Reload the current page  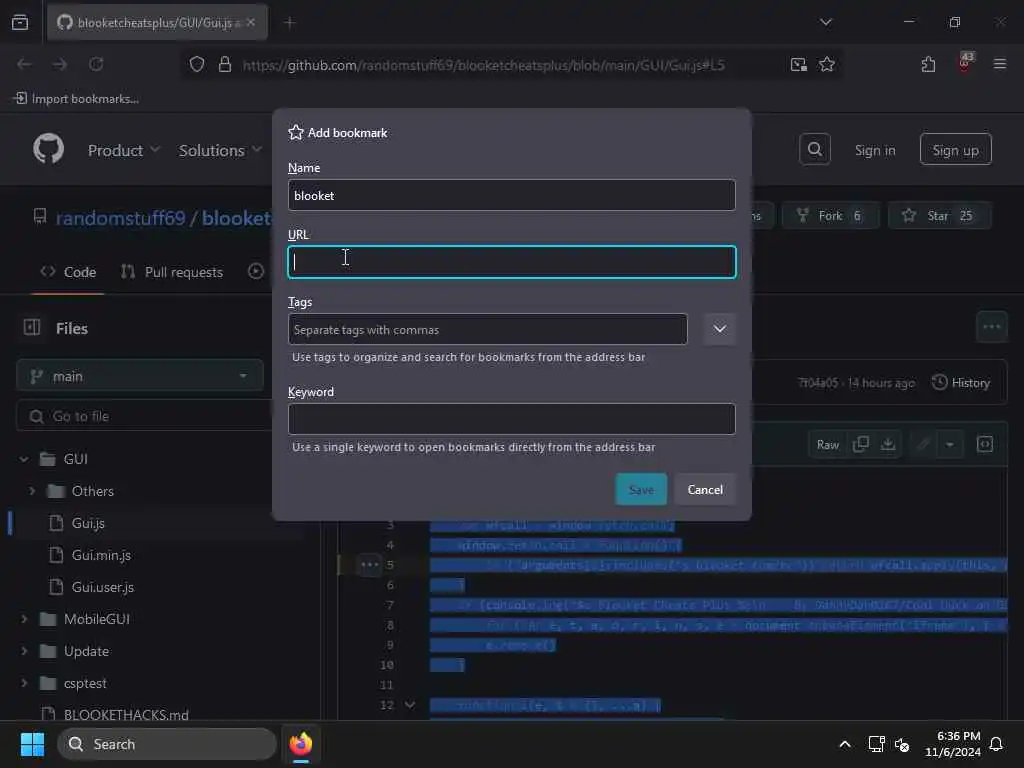point(96,64)
